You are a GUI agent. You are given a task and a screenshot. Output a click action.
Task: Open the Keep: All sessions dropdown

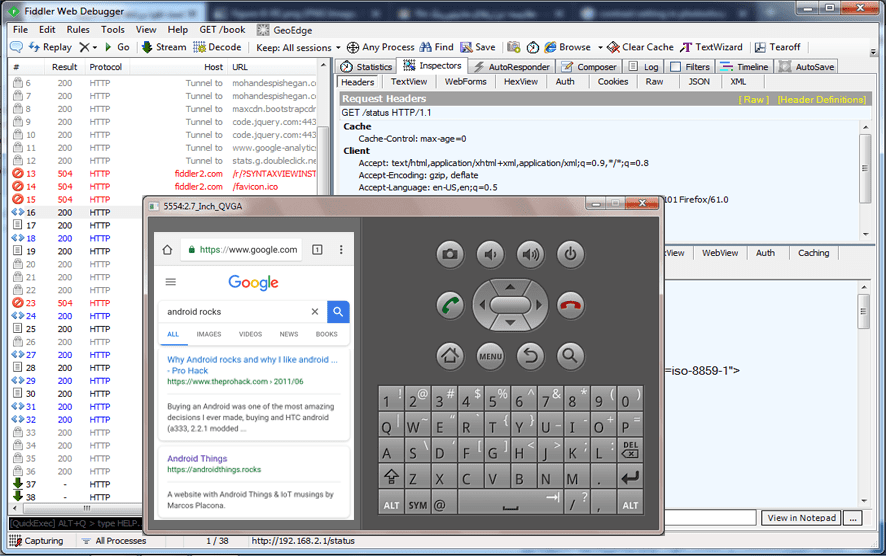(298, 47)
